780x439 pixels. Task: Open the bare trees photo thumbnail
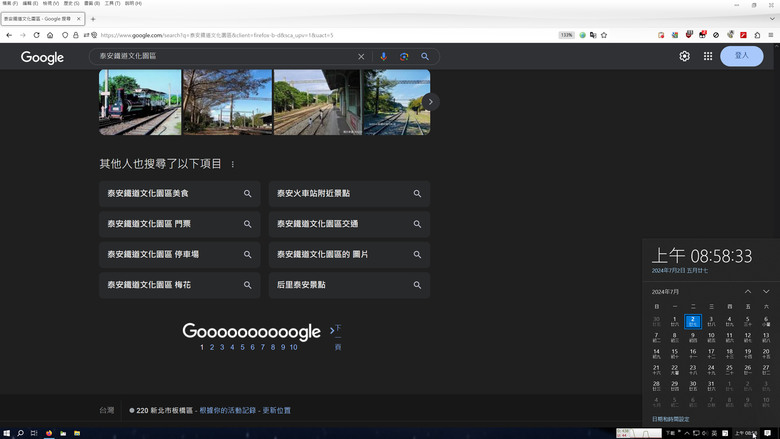(x=228, y=102)
